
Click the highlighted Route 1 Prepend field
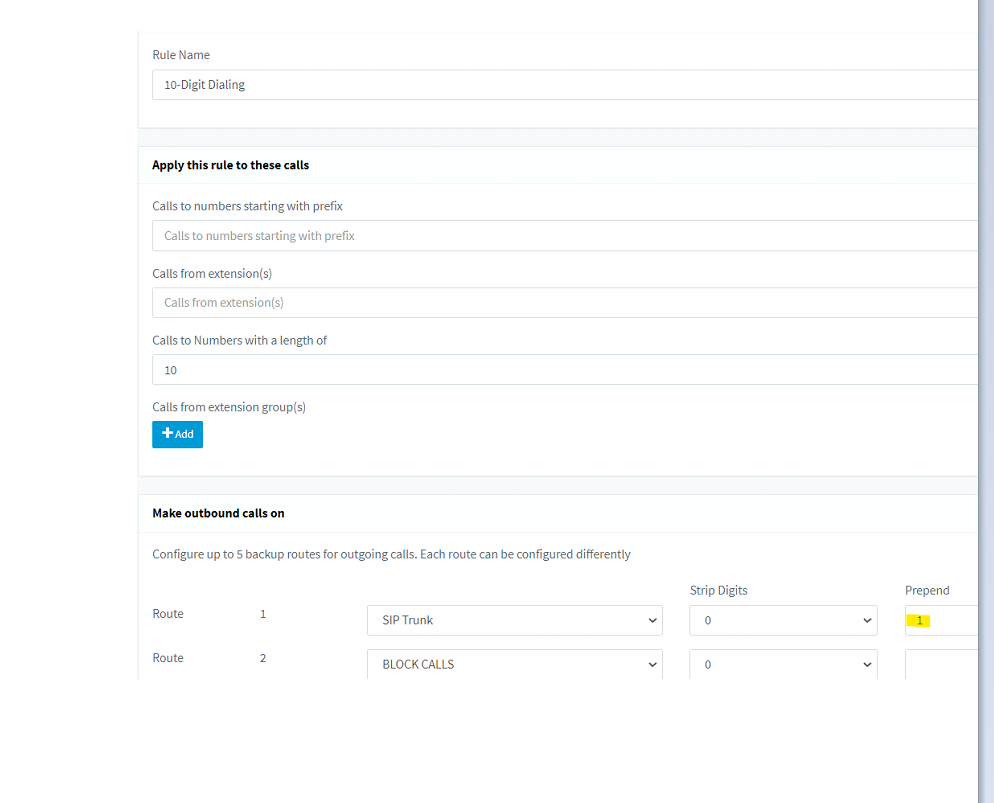[940, 620]
